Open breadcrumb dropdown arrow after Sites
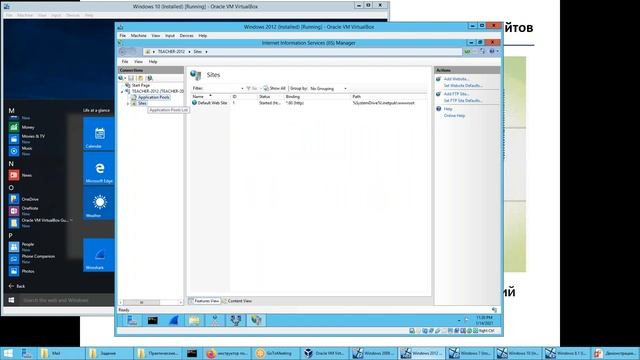This screenshot has height=360, width=640. (207, 52)
